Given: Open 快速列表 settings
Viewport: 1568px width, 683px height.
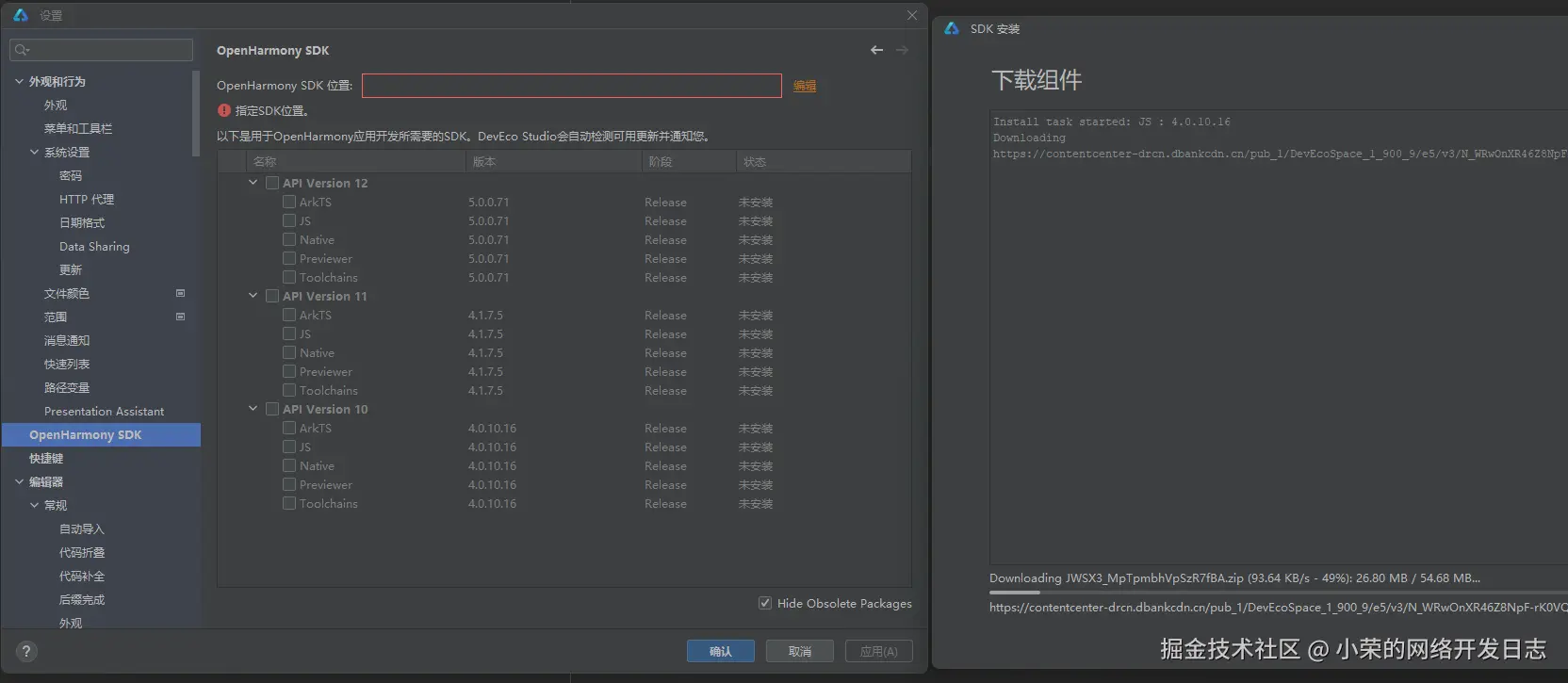Looking at the screenshot, I should [x=67, y=364].
